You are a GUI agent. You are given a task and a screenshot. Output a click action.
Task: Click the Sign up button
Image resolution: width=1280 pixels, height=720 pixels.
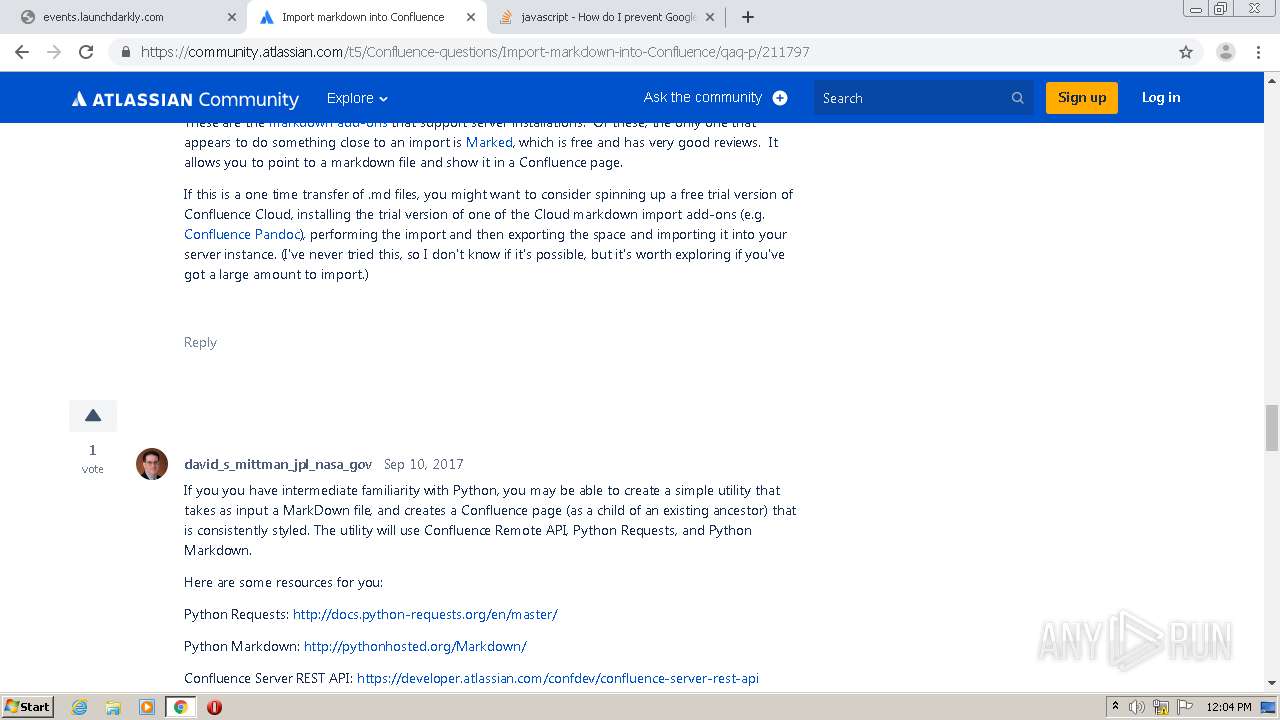pyautogui.click(x=1082, y=97)
